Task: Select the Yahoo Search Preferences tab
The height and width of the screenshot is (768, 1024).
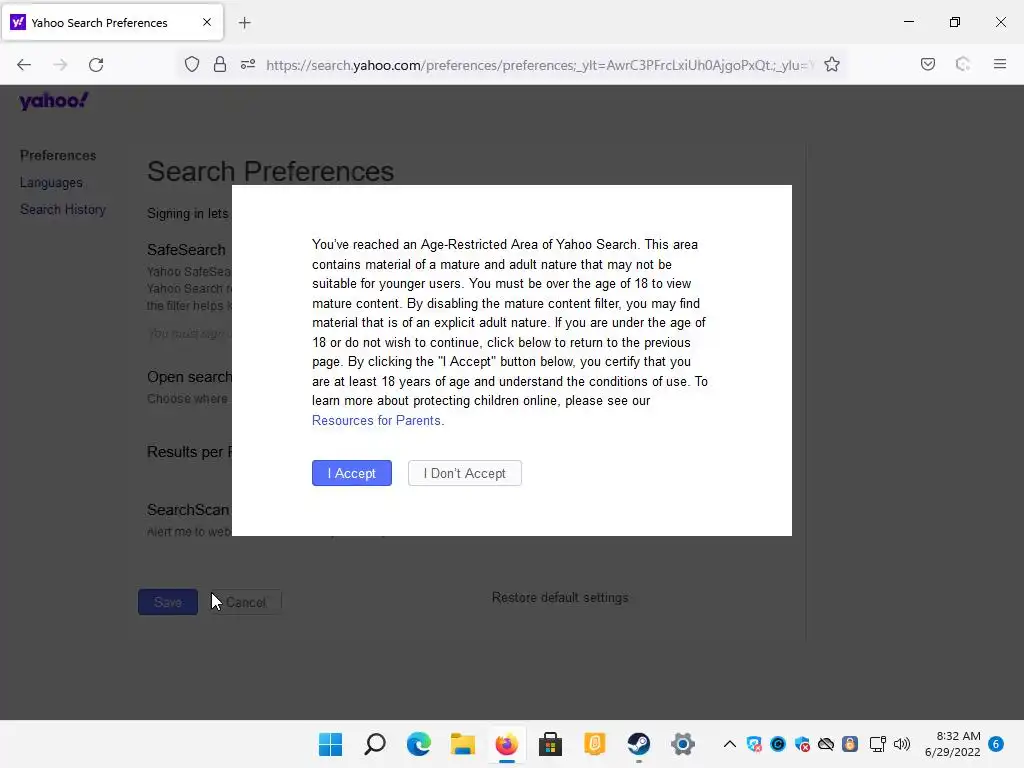Action: pyautogui.click(x=112, y=23)
